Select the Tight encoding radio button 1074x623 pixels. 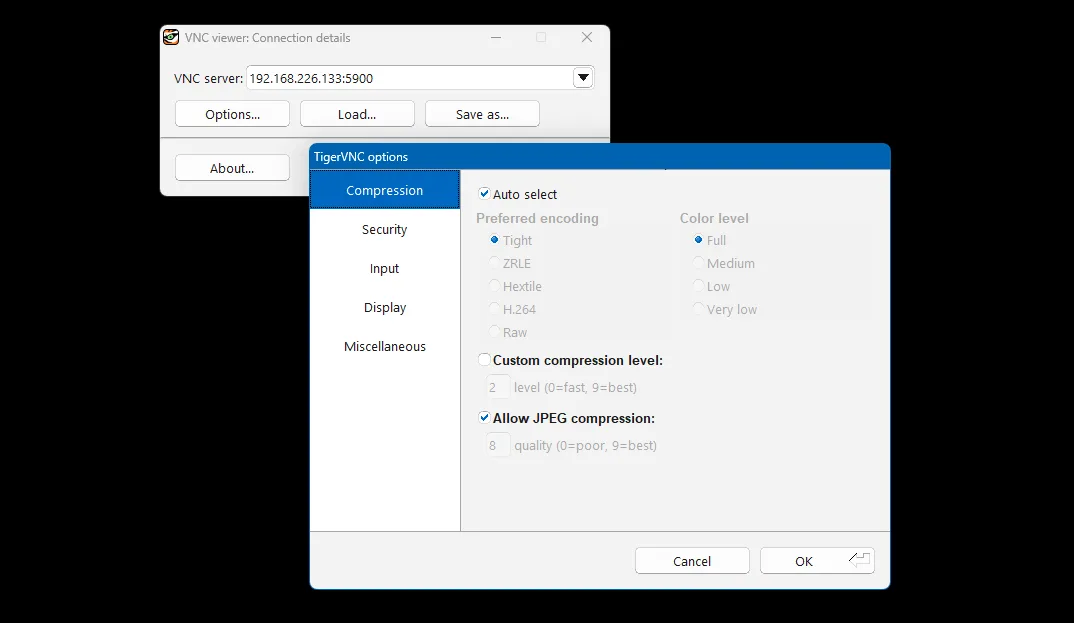[494, 240]
